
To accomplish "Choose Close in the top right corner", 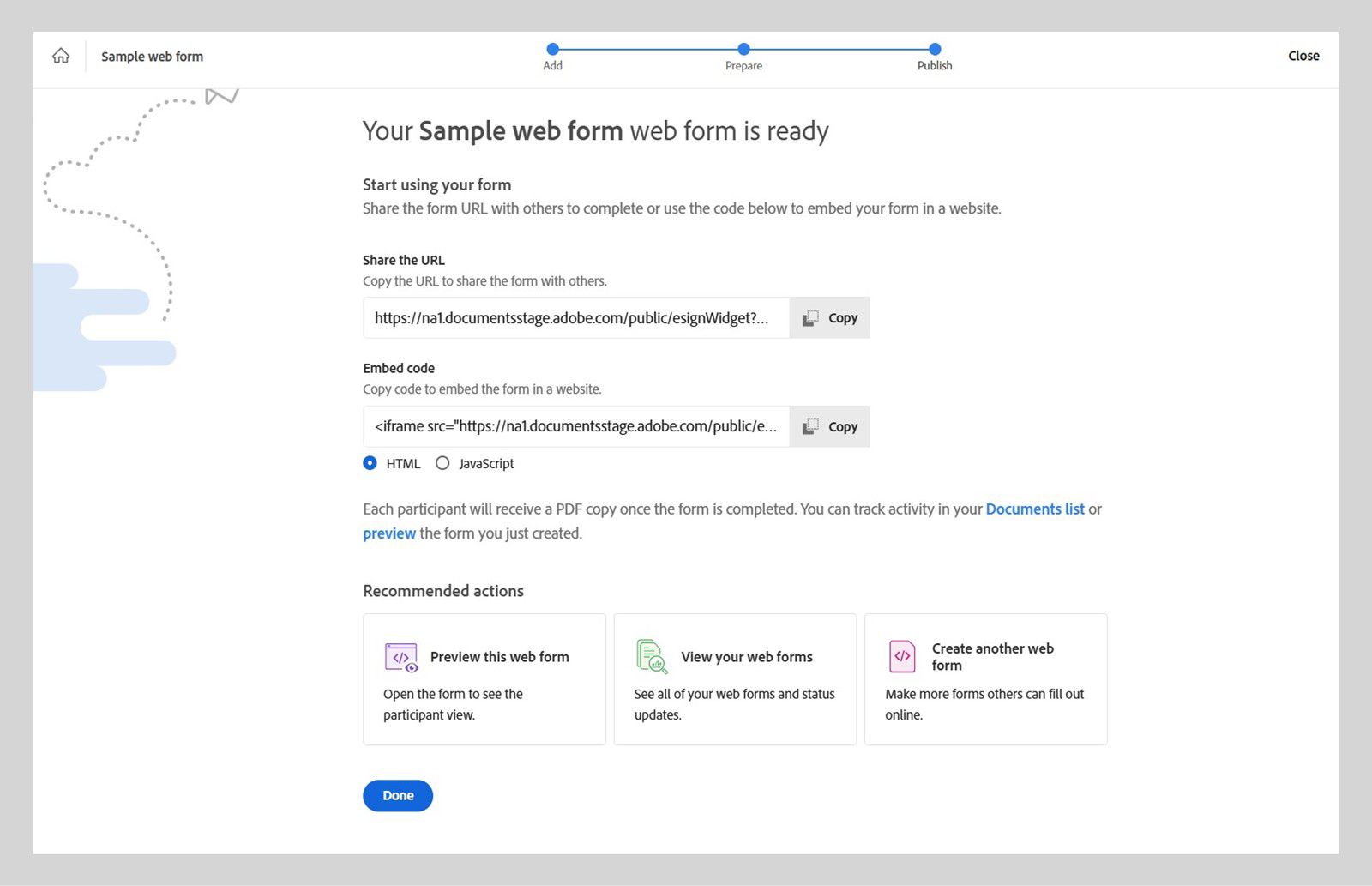I will (1303, 55).
